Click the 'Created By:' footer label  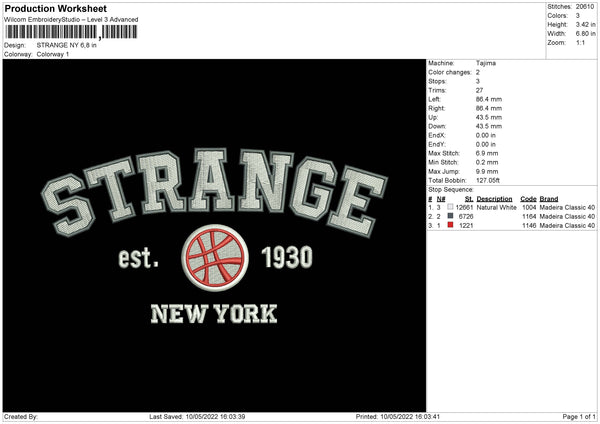pos(21,417)
